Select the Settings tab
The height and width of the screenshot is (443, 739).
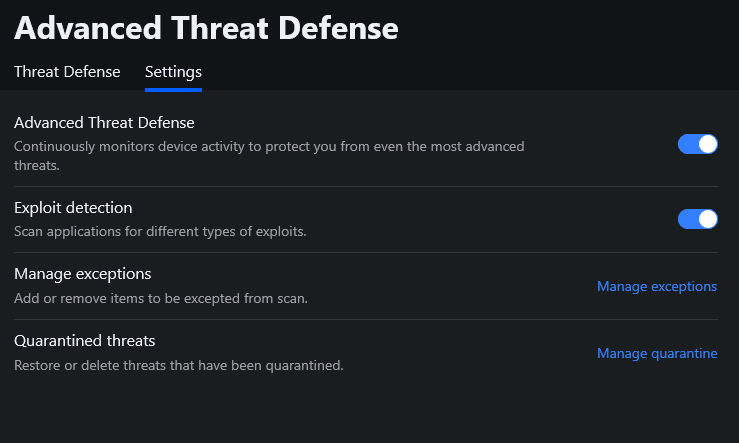coord(173,72)
